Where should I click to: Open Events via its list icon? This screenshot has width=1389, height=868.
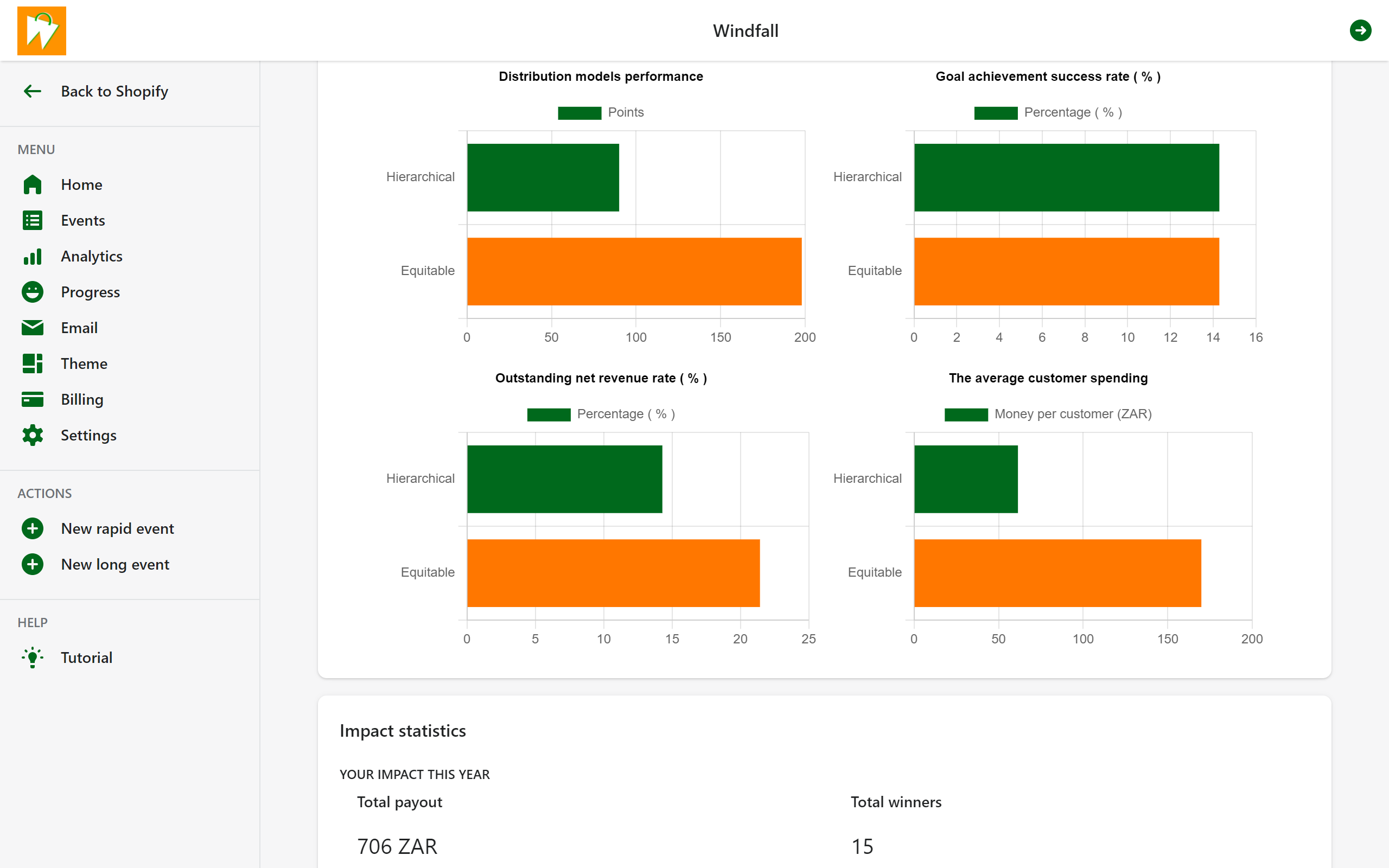pyautogui.click(x=33, y=220)
